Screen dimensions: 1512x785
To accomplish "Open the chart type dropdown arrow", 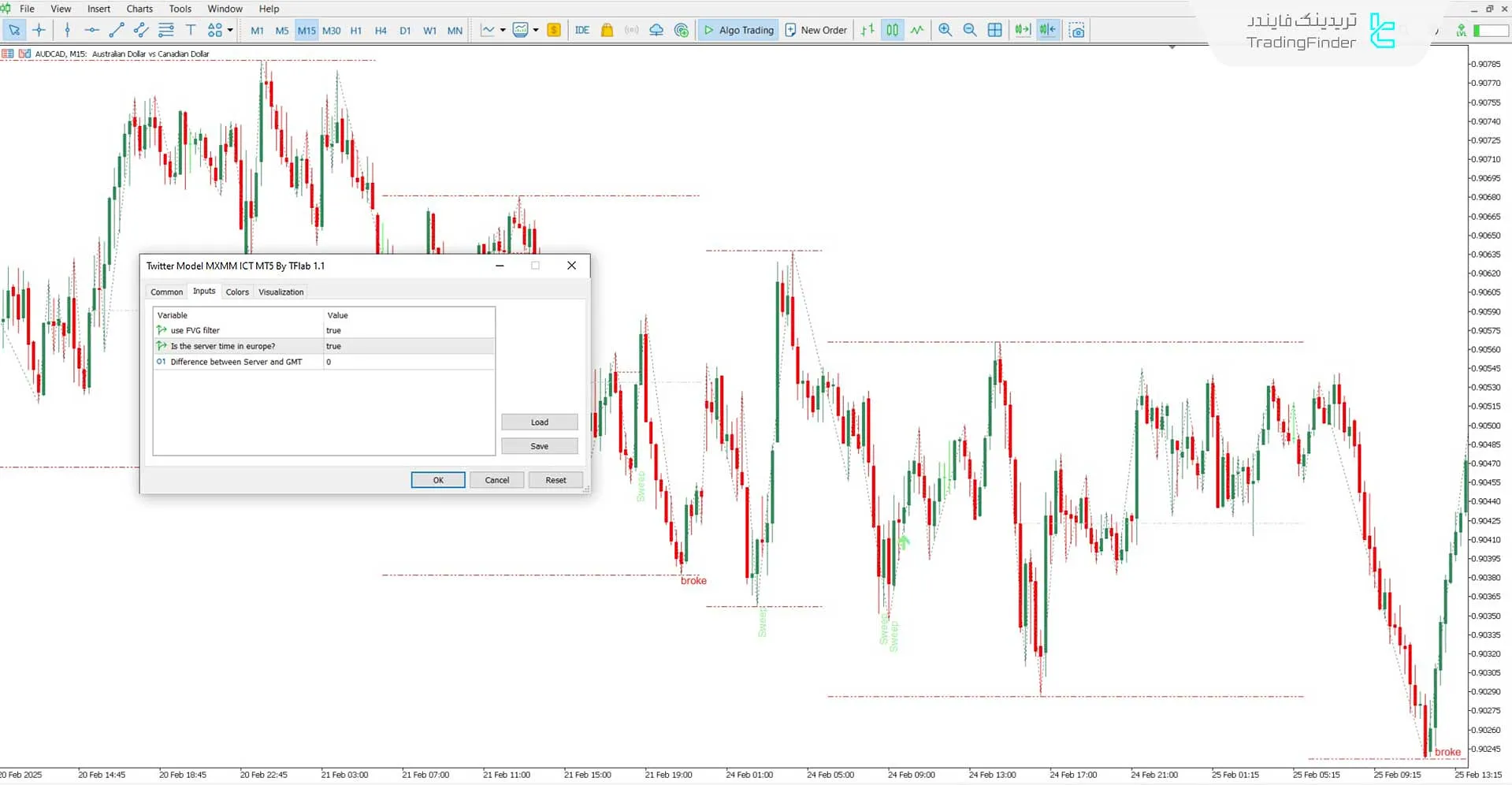I will pyautogui.click(x=503, y=30).
